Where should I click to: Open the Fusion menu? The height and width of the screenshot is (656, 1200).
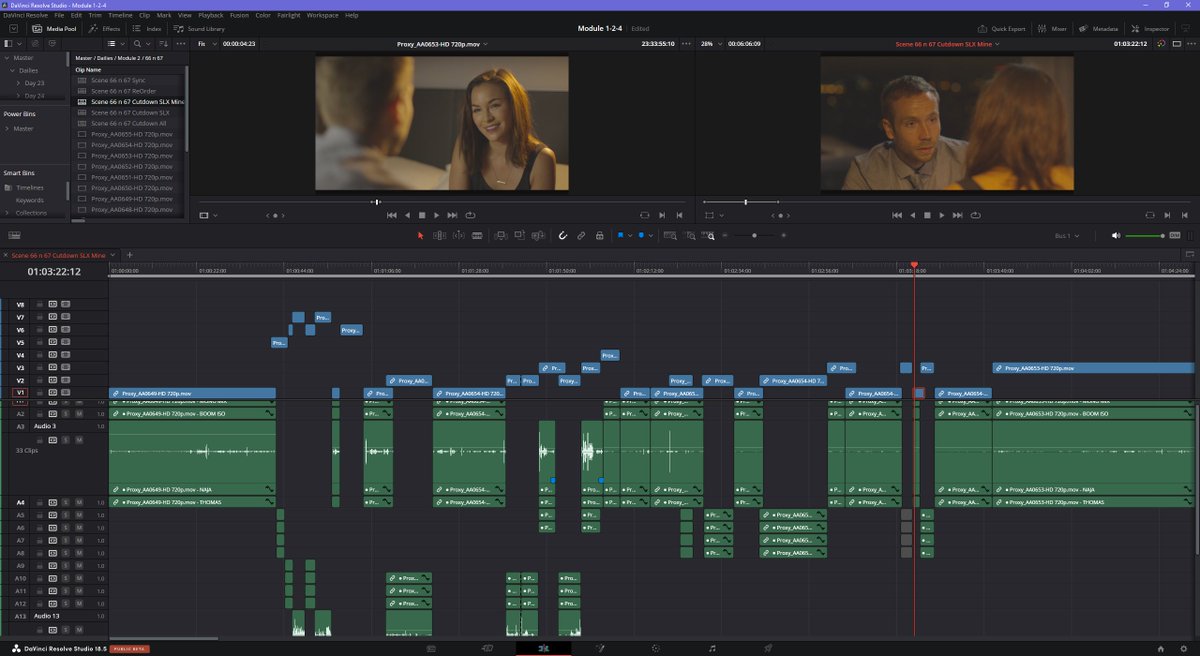pyautogui.click(x=239, y=15)
